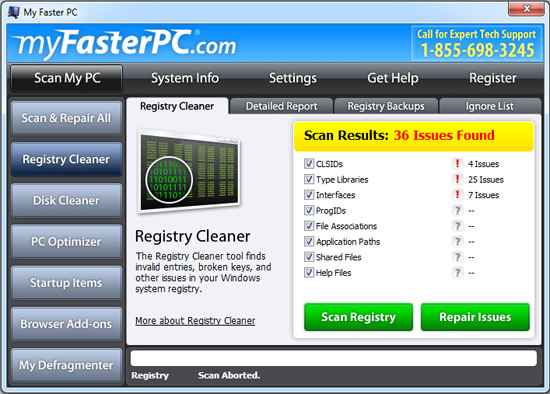Click the Scan & Repair All sidebar button
This screenshot has height=394, width=550.
(66, 118)
